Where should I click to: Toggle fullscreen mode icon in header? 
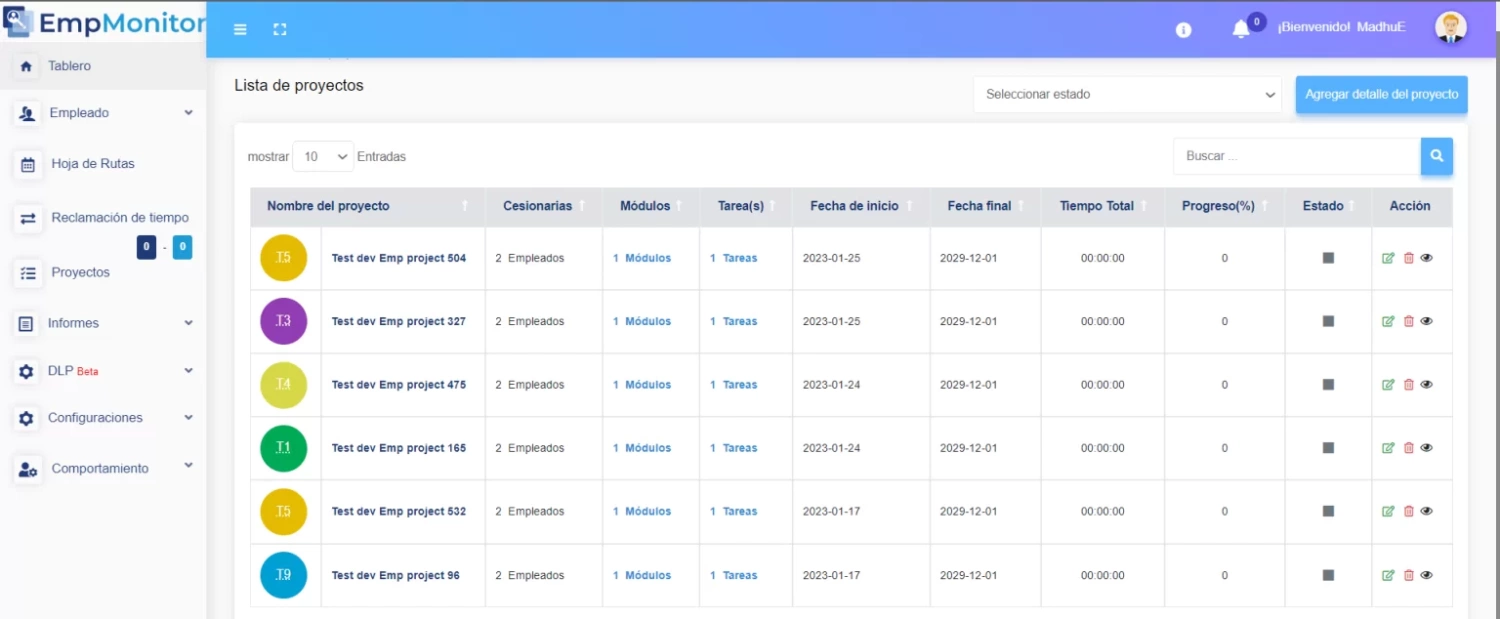coord(280,30)
